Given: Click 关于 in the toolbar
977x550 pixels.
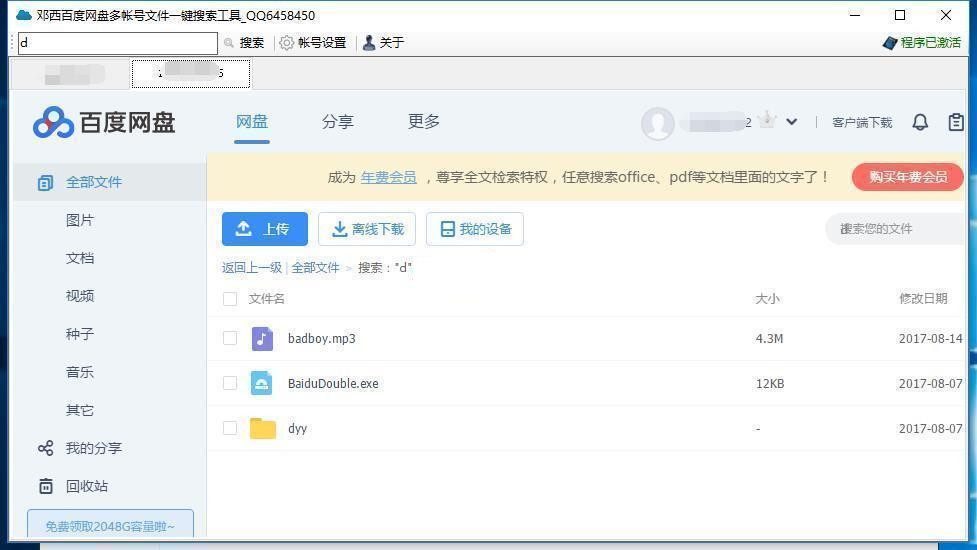Looking at the screenshot, I should (392, 42).
